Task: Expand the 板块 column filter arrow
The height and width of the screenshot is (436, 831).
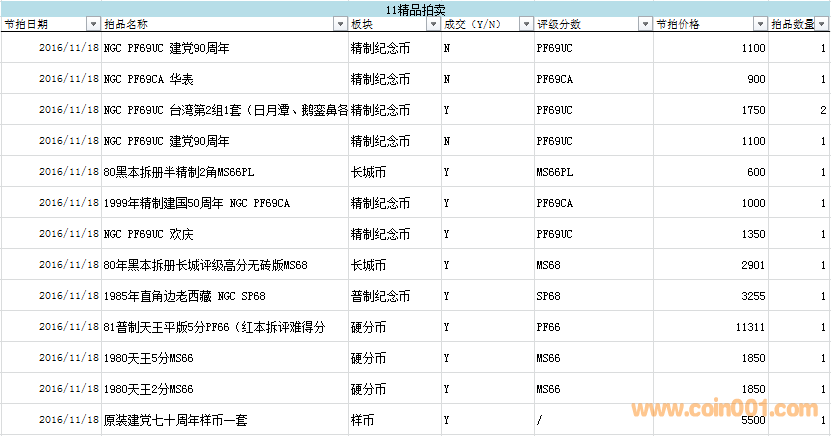Action: click(432, 23)
